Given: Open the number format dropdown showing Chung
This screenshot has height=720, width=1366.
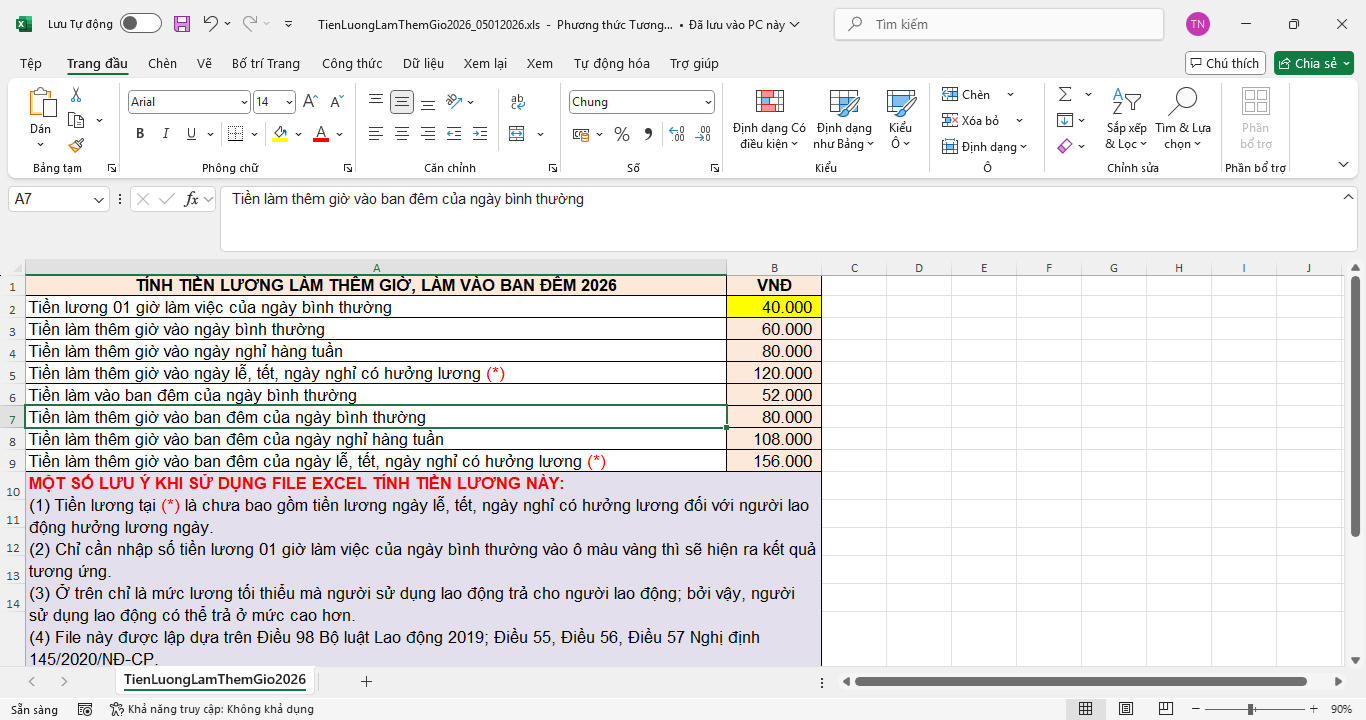Looking at the screenshot, I should [x=708, y=102].
